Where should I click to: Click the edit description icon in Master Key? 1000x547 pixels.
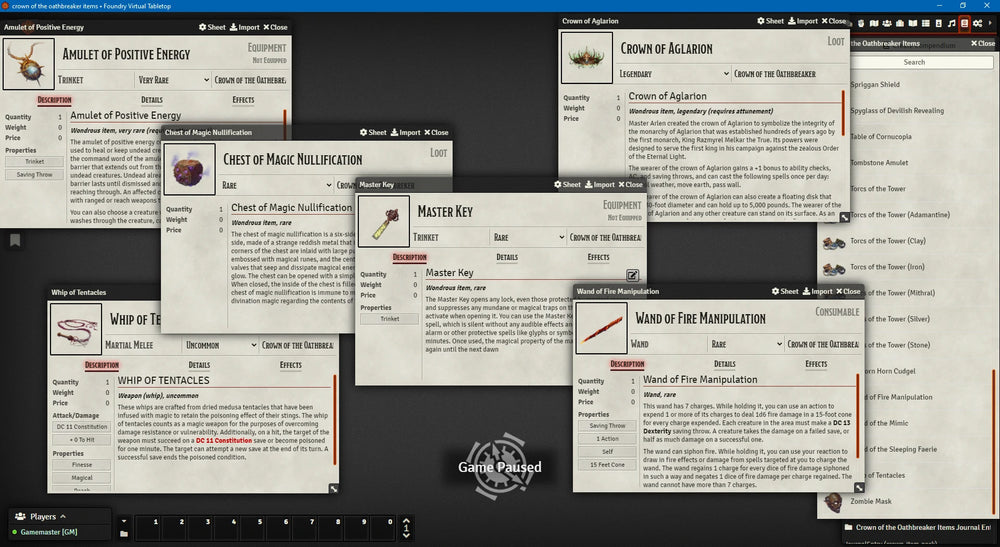click(632, 275)
